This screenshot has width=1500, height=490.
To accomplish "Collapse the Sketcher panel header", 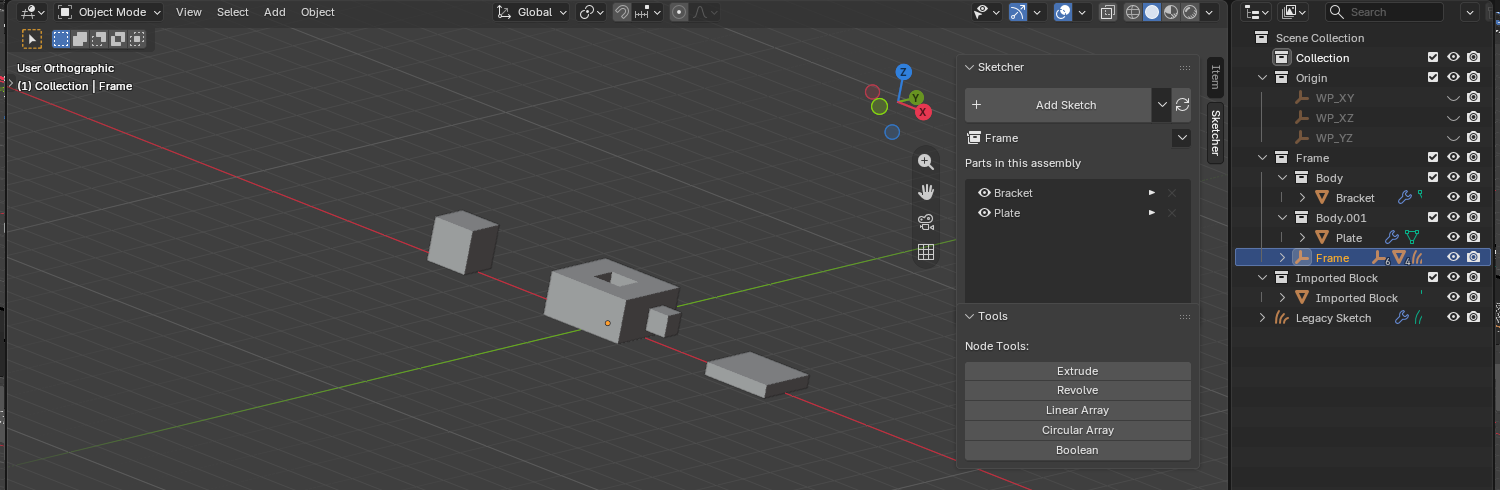I will click(1078, 67).
